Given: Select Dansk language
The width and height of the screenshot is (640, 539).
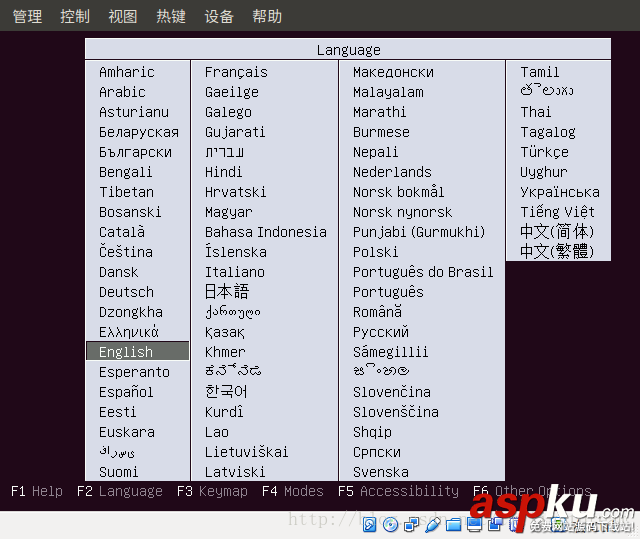Looking at the screenshot, I should tap(119, 272).
